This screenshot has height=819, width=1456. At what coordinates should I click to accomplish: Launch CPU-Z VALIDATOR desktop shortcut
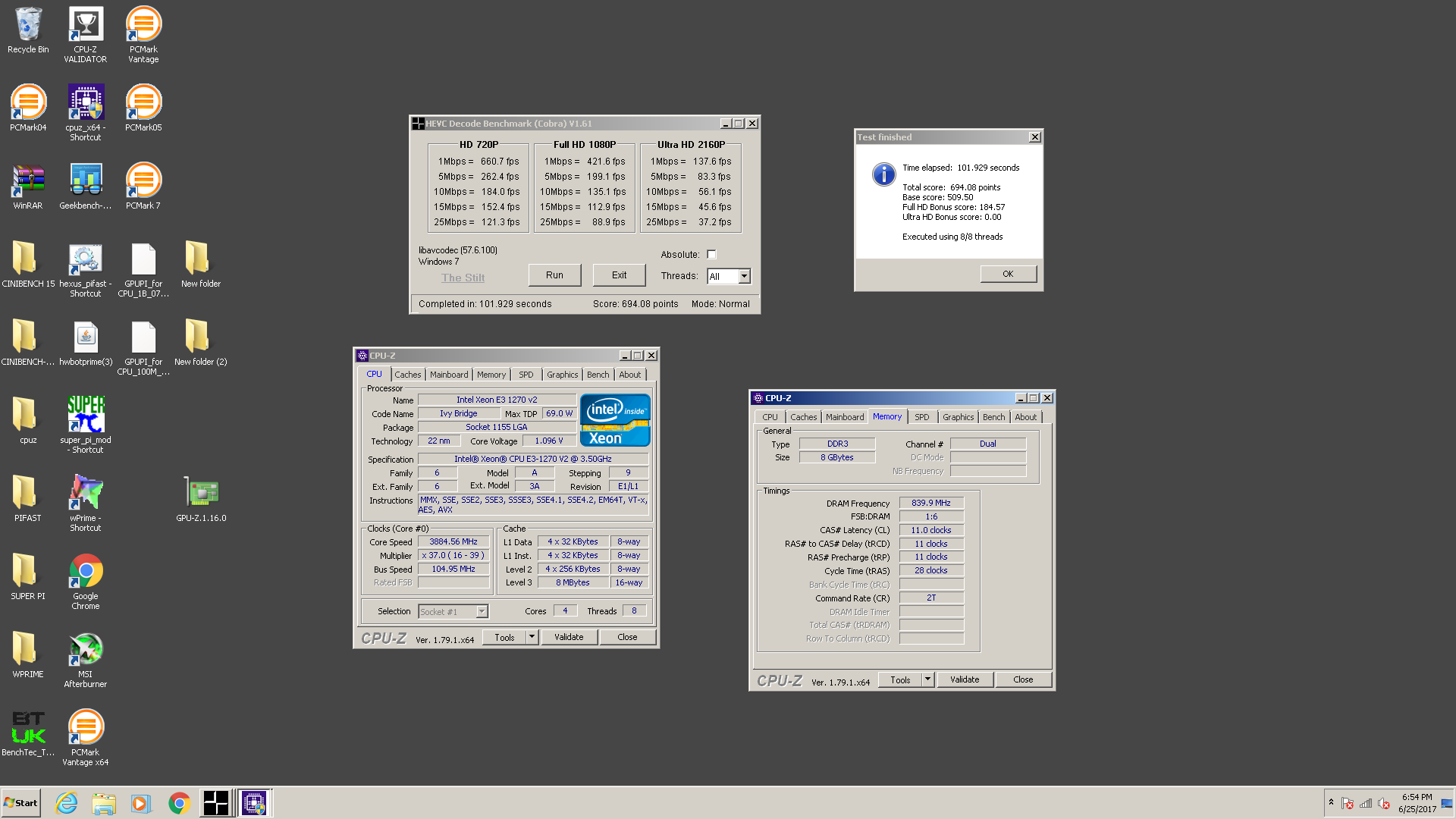(x=86, y=34)
